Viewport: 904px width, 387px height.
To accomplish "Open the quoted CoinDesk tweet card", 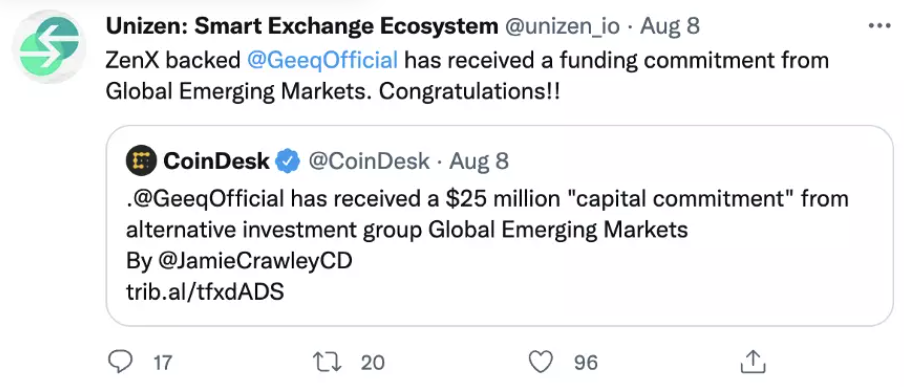I will click(499, 226).
